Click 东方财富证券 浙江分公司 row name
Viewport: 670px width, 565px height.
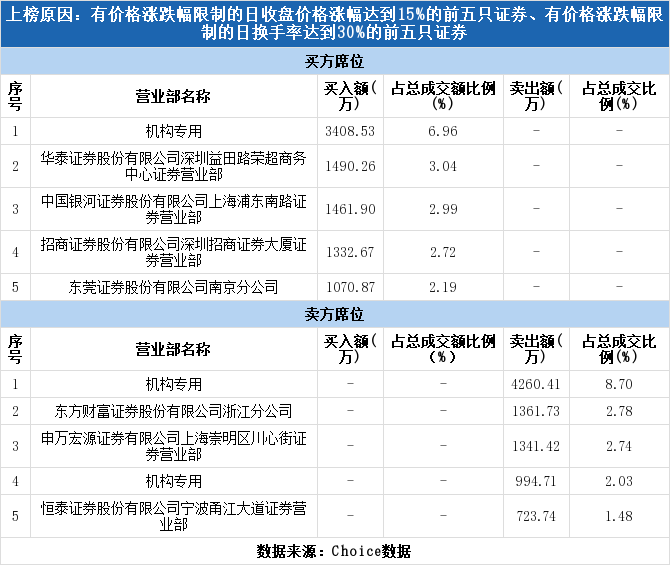coord(173,412)
